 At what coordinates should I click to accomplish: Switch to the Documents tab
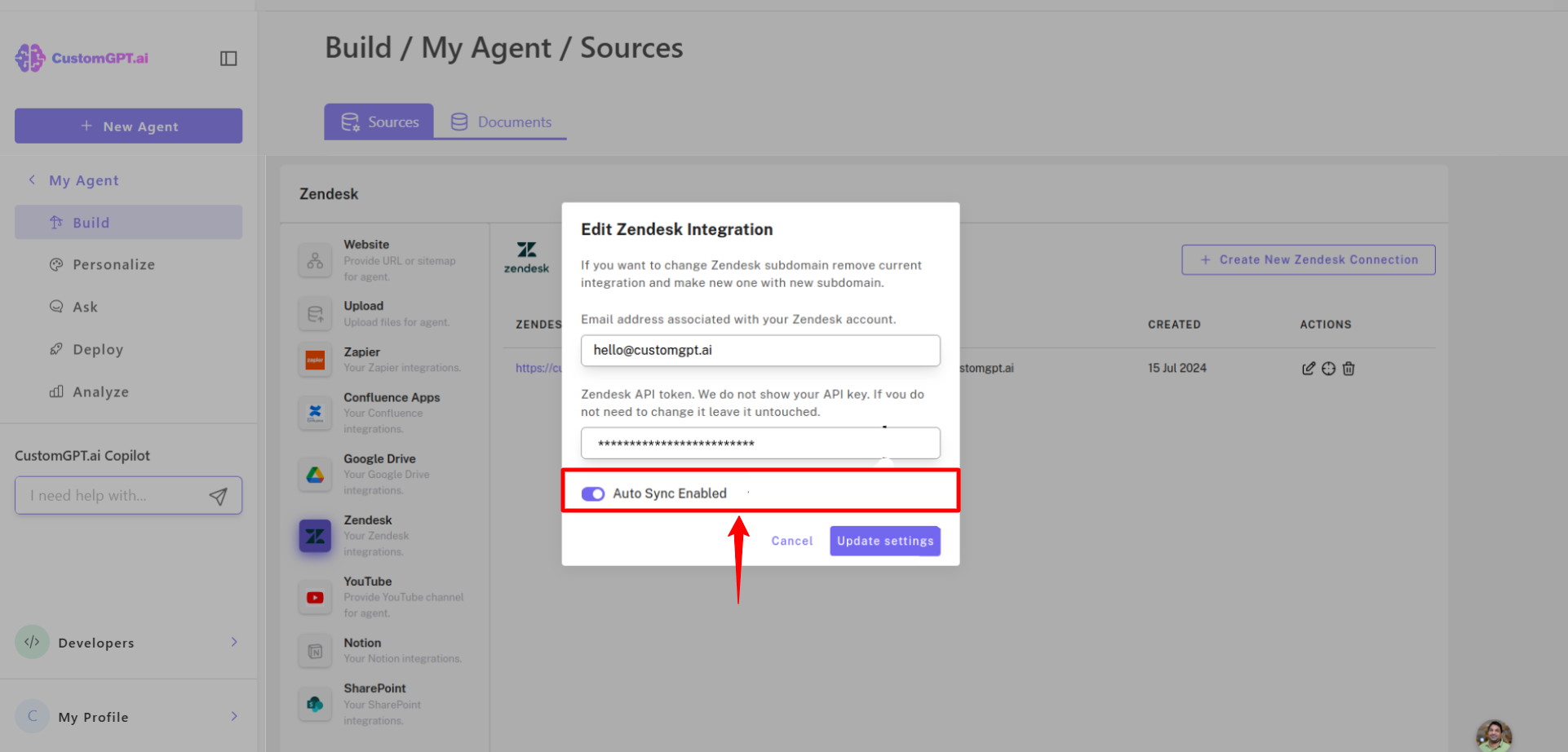tap(501, 122)
